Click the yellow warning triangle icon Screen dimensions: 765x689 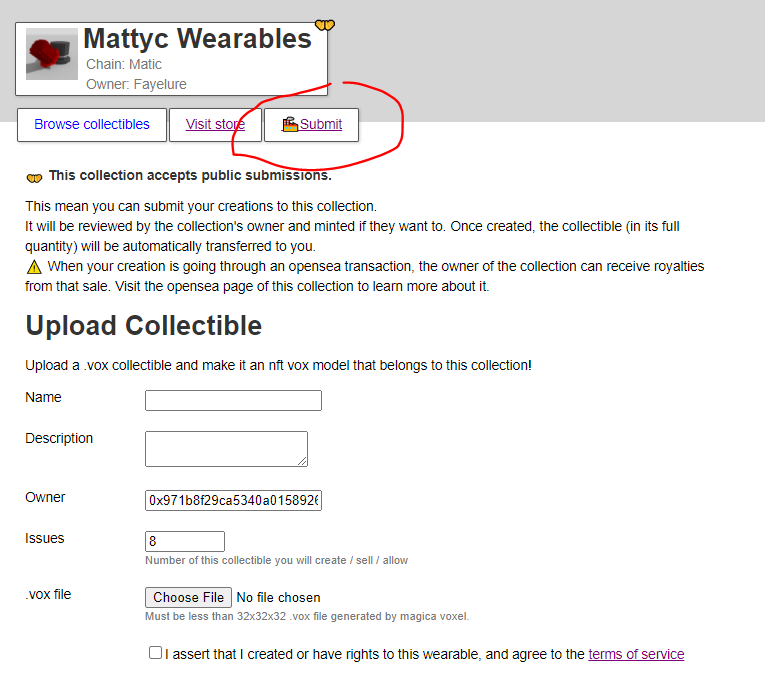(x=34, y=267)
